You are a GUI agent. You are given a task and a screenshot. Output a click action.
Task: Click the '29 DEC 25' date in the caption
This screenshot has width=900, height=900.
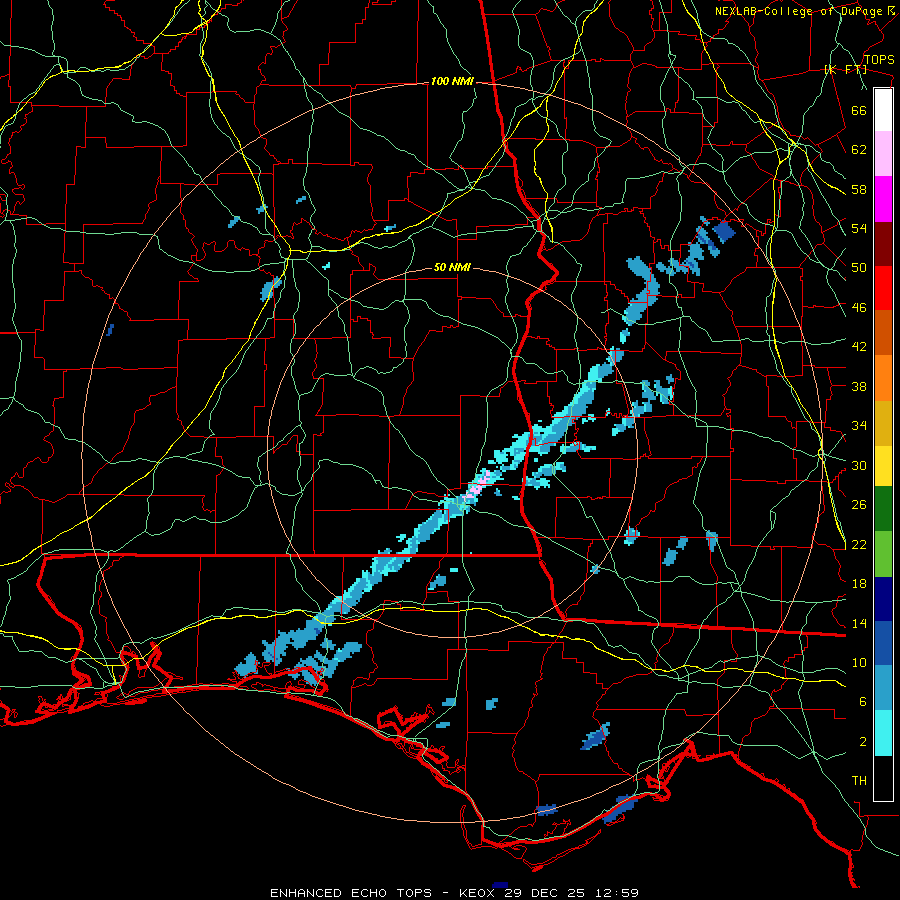[547, 893]
